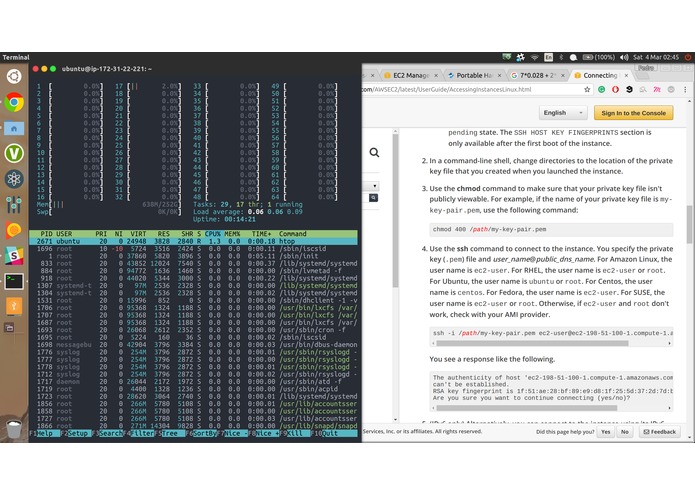
Task: Open the chat bubble messaging indicator
Action: click(x=573, y=57)
